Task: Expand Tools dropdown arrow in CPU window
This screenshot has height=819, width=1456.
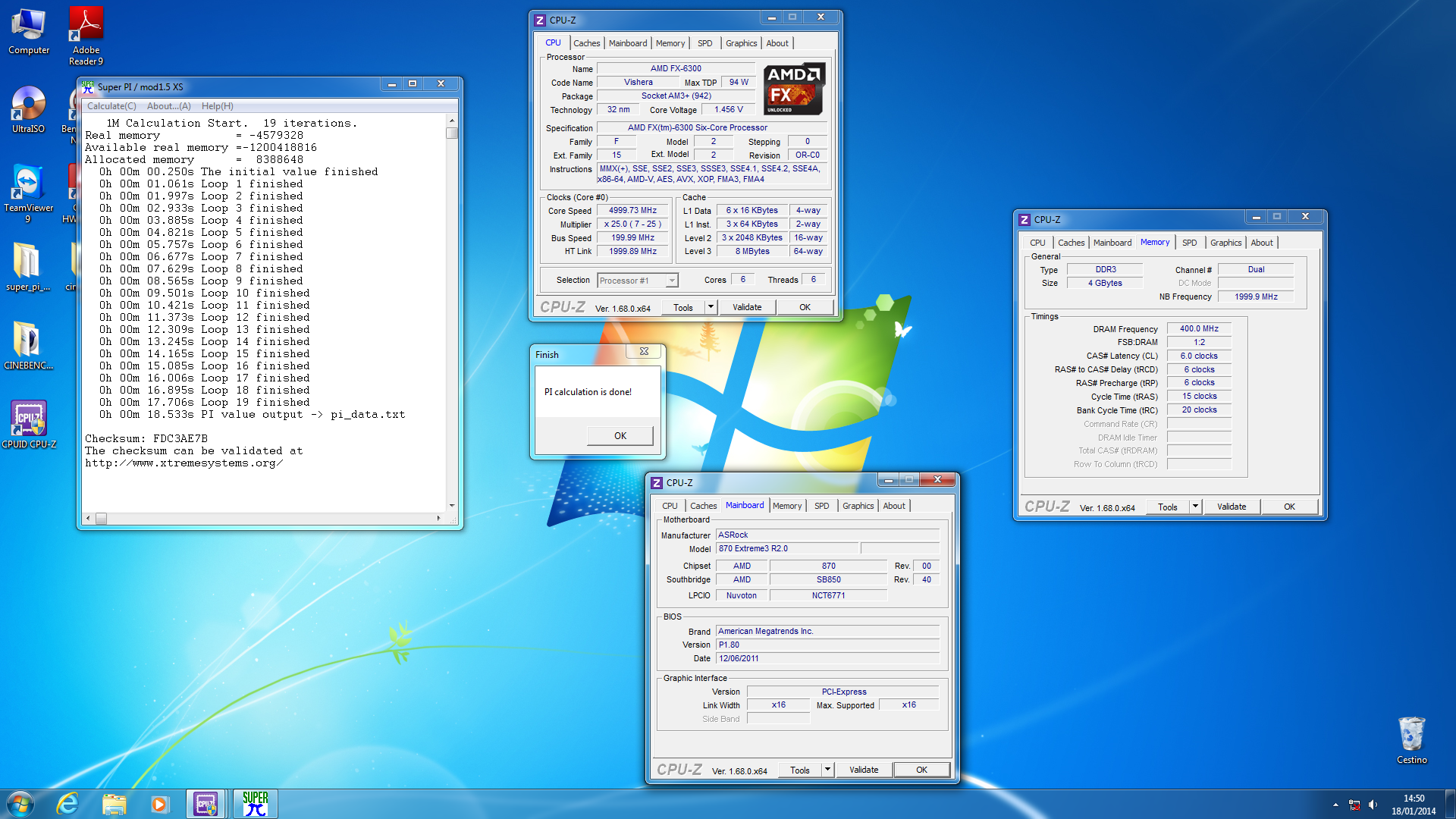Action: coord(711,307)
